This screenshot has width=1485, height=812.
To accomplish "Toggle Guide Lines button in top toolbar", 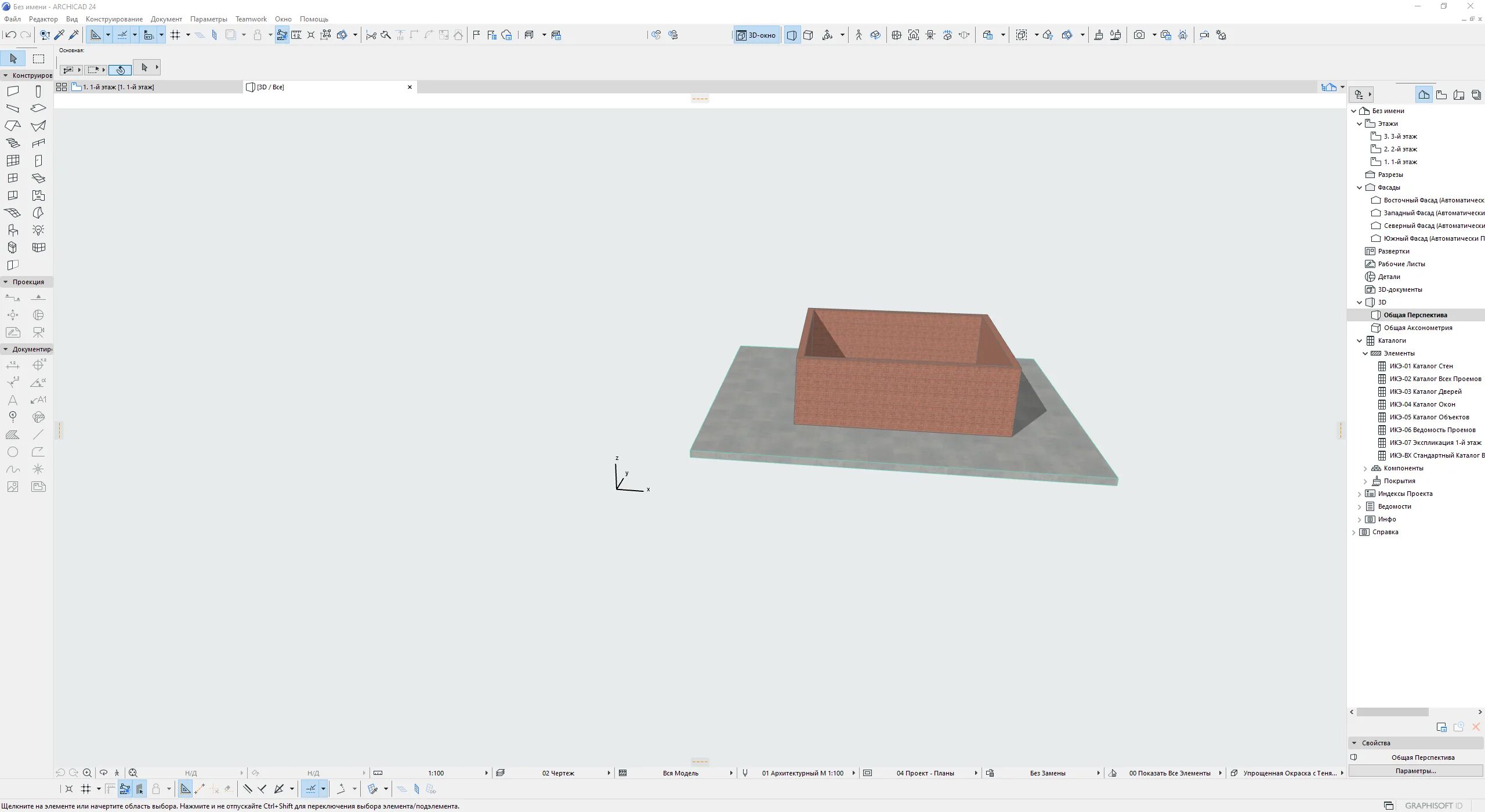I will 96,35.
